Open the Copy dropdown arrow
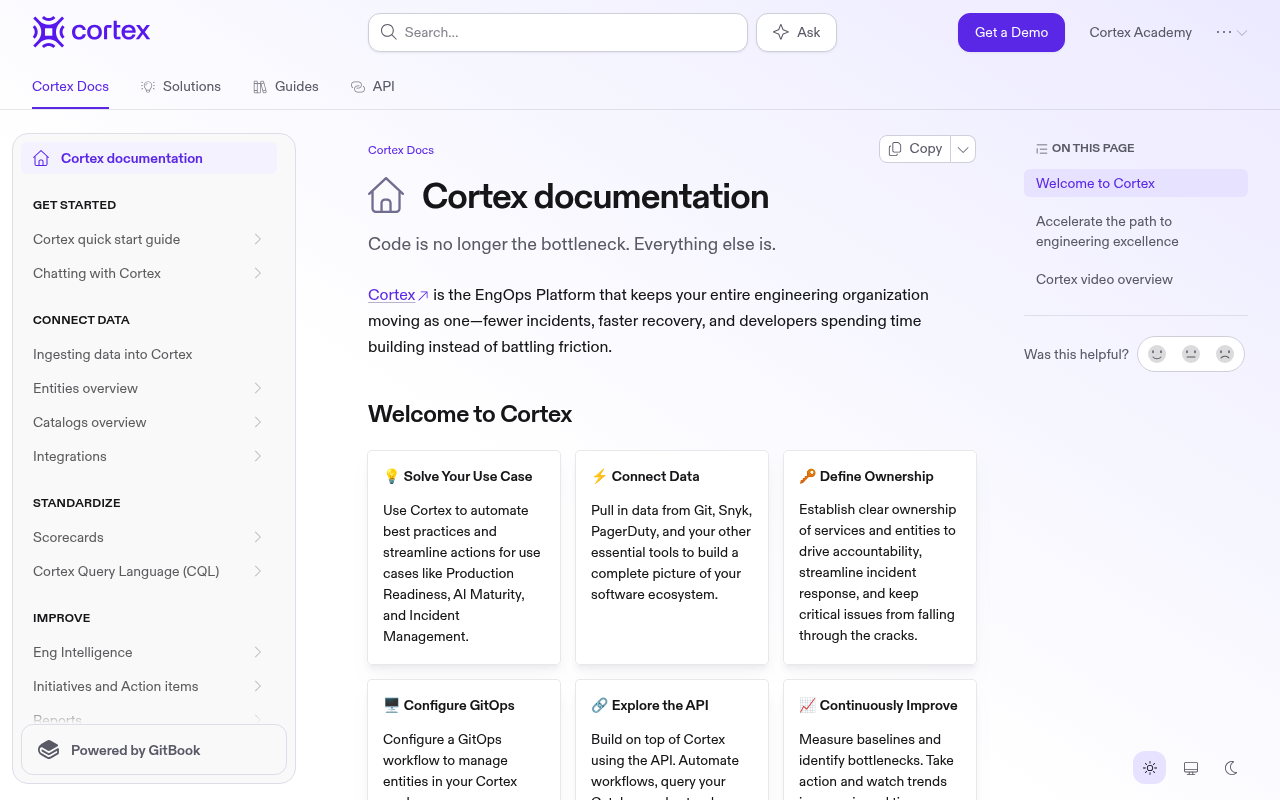The width and height of the screenshot is (1280, 800). click(x=963, y=149)
